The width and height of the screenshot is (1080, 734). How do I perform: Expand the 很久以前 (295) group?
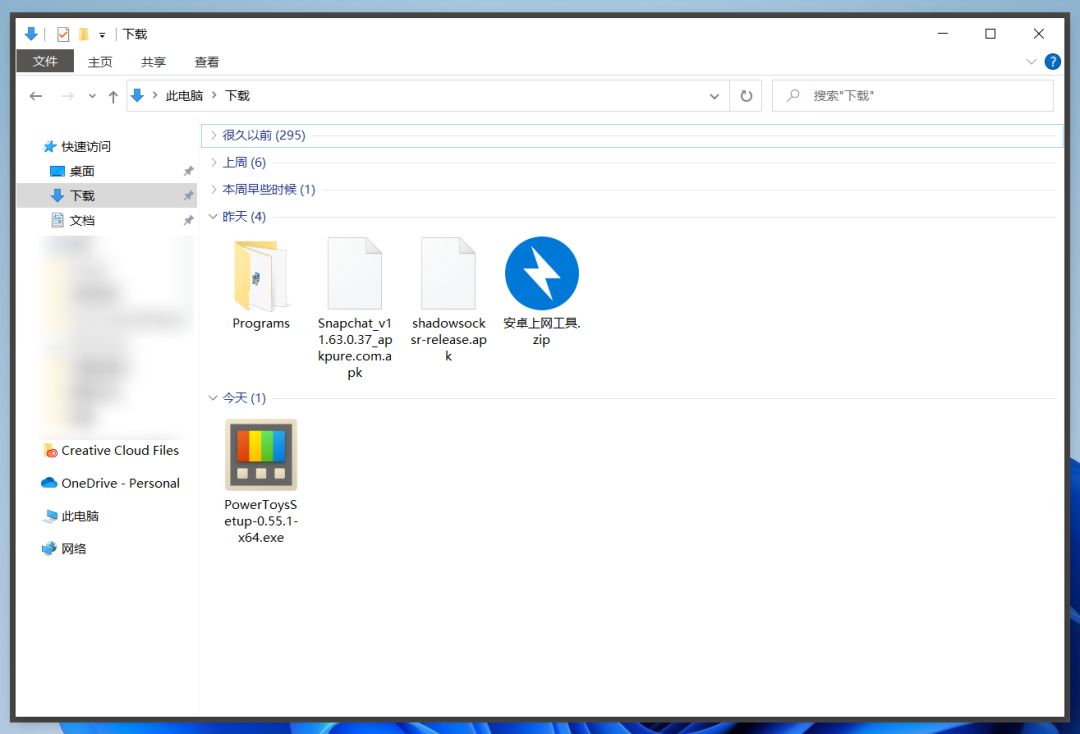point(214,135)
